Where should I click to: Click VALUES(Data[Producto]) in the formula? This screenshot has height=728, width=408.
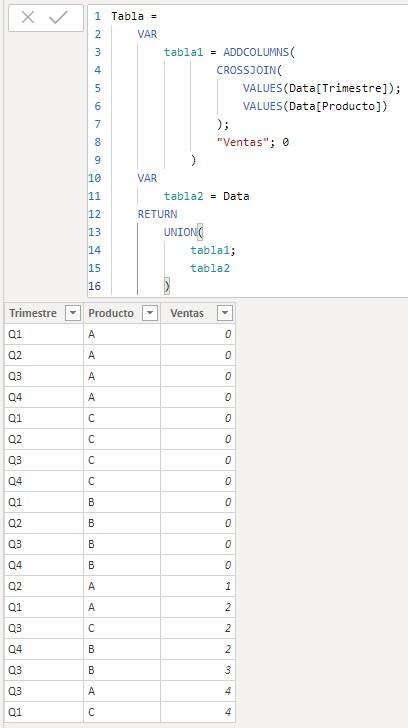(x=315, y=106)
